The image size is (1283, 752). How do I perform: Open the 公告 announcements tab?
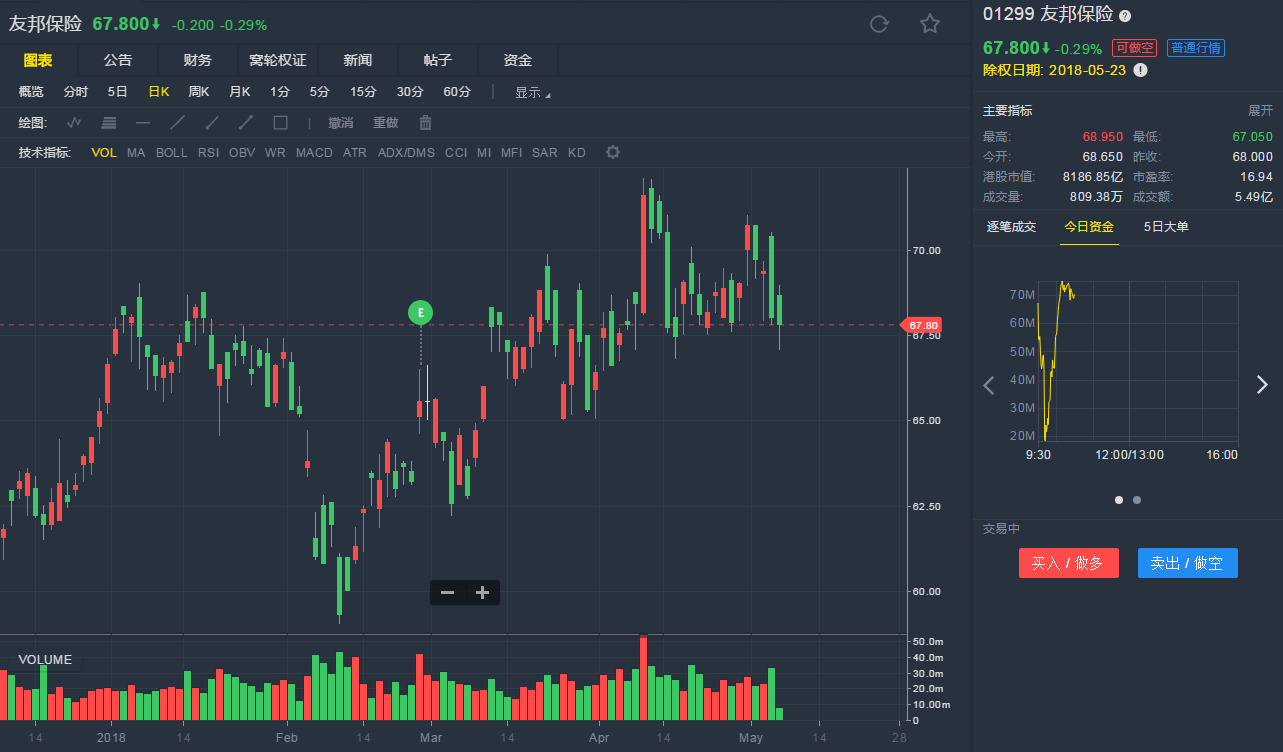click(x=117, y=61)
